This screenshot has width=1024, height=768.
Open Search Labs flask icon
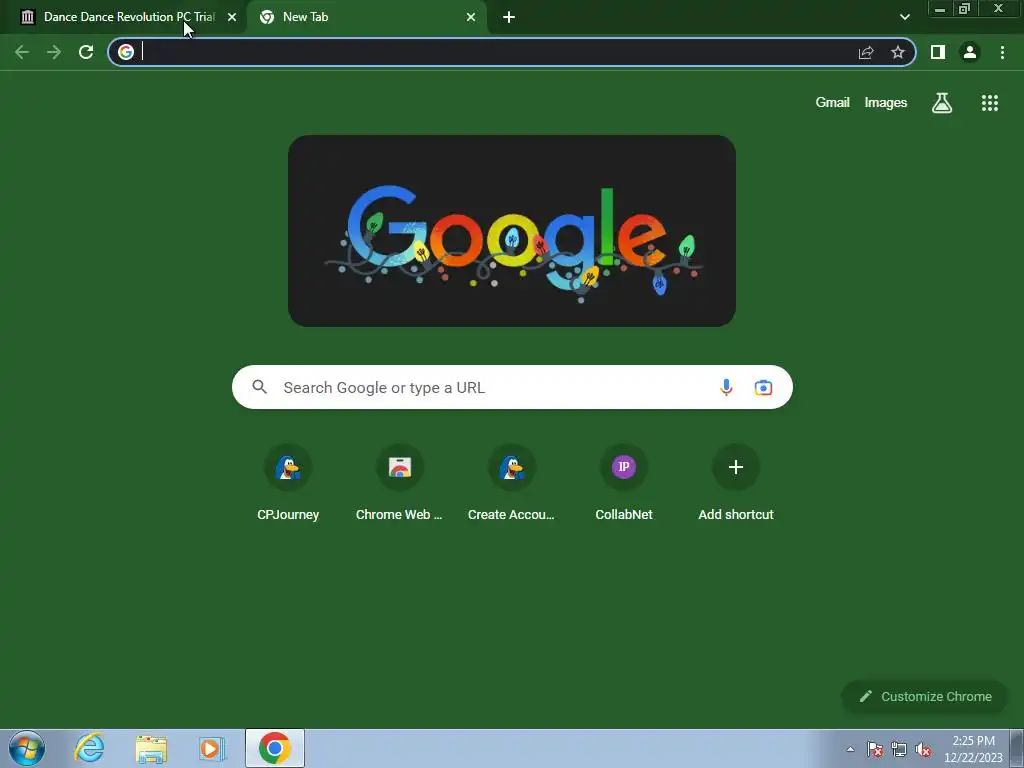(x=942, y=103)
